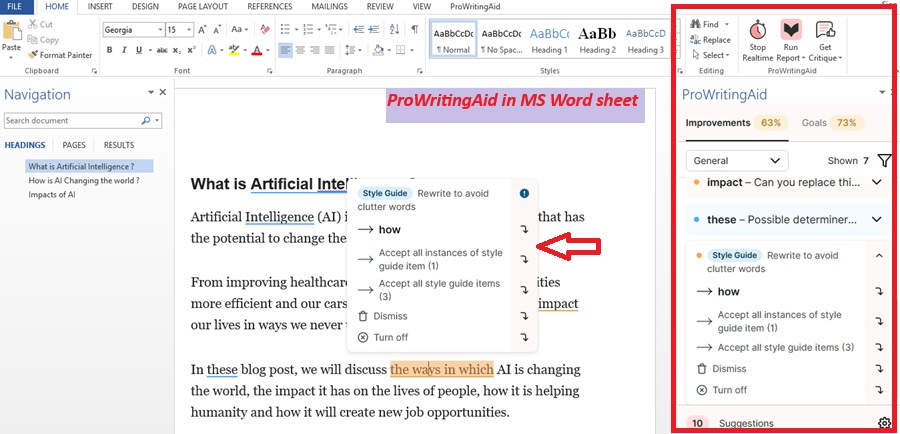
Task: Open the General category dropdown
Action: pos(737,161)
